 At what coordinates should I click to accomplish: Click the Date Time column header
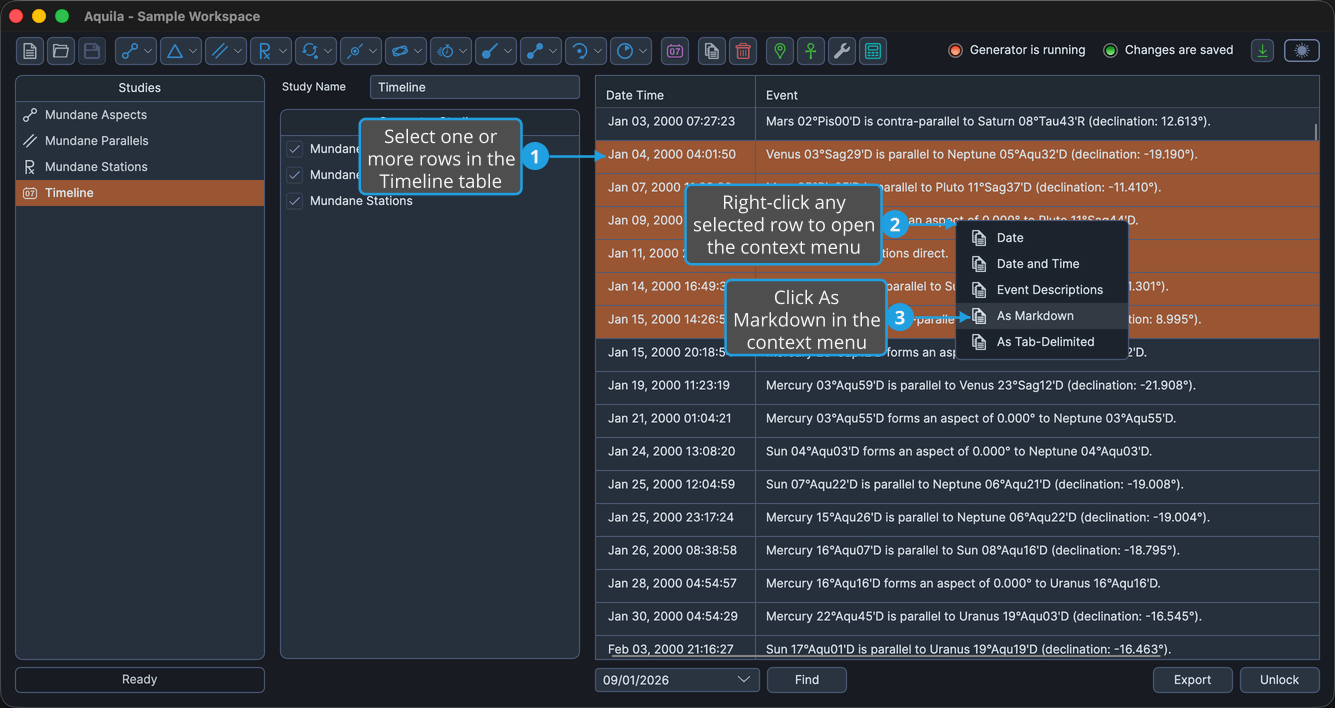coord(675,95)
